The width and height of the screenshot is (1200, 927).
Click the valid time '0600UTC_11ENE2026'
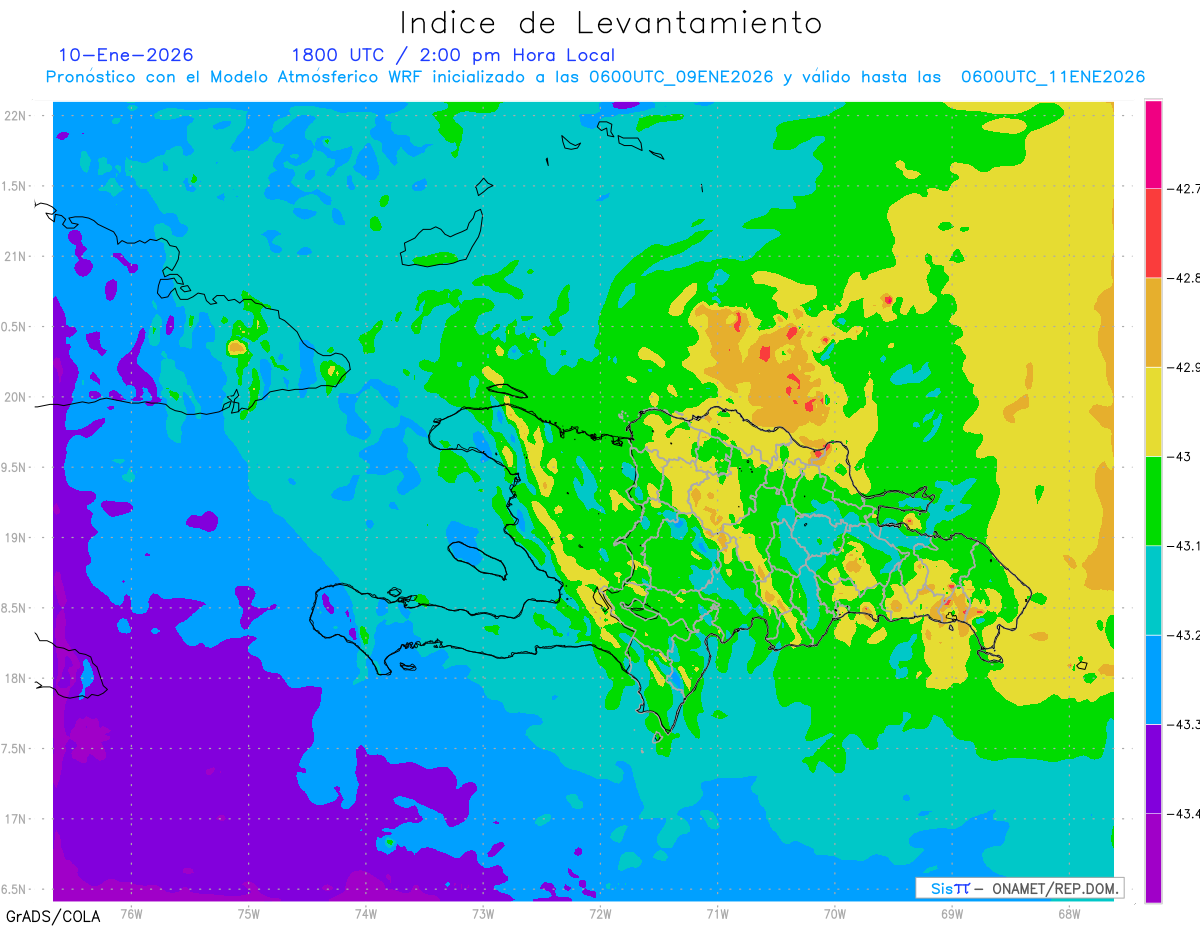click(x=1053, y=77)
